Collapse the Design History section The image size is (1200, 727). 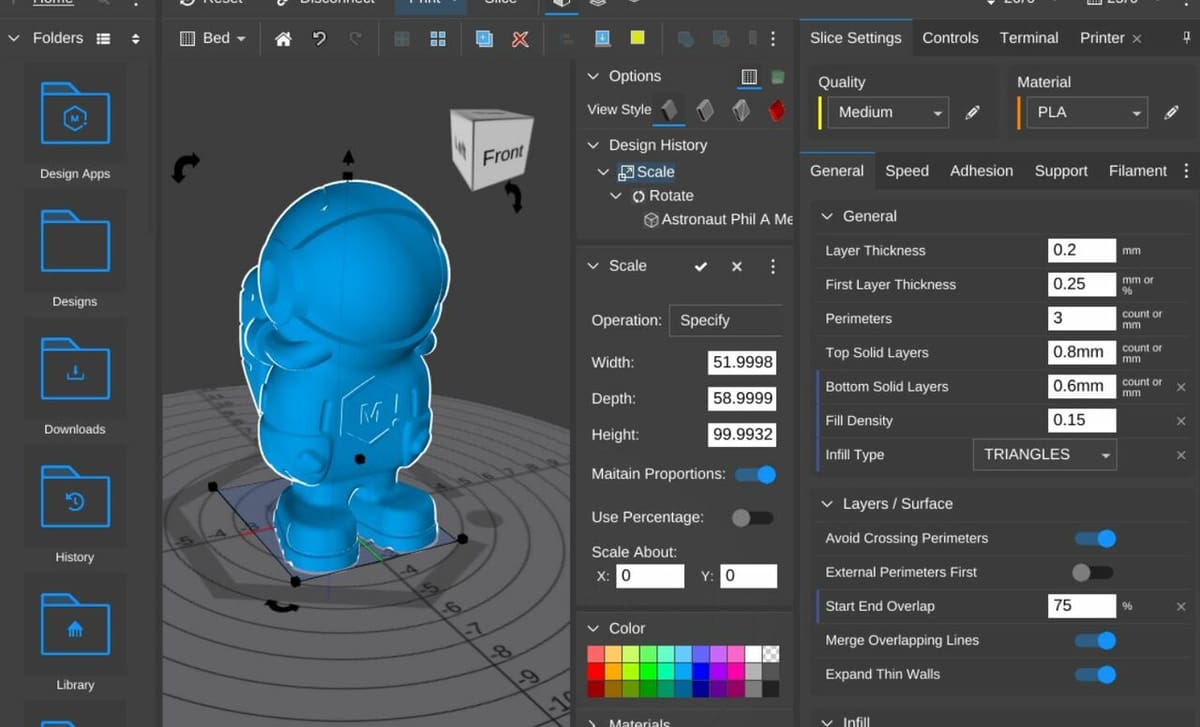pyautogui.click(x=593, y=145)
